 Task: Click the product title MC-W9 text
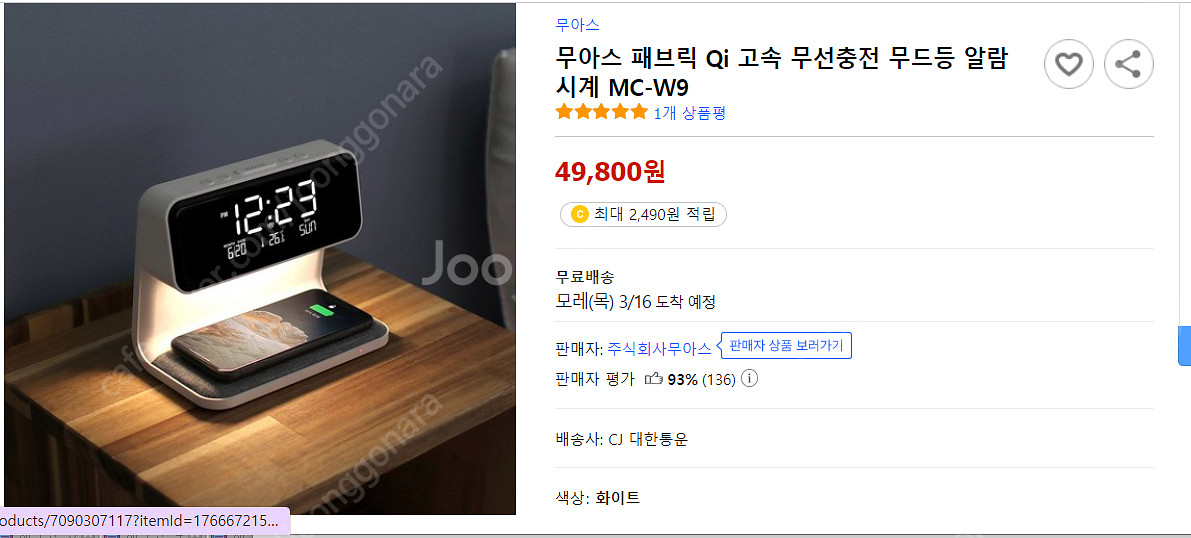(x=781, y=73)
